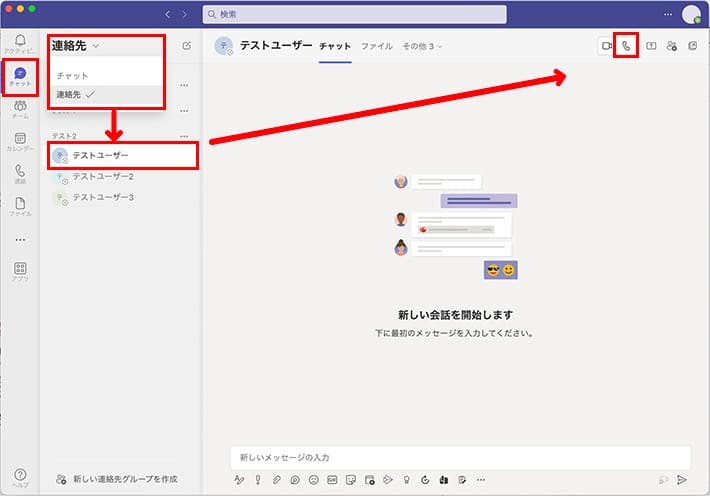Open the sidebar more apps ellipsis
Screen dimensions: 710x496
coord(20,240)
